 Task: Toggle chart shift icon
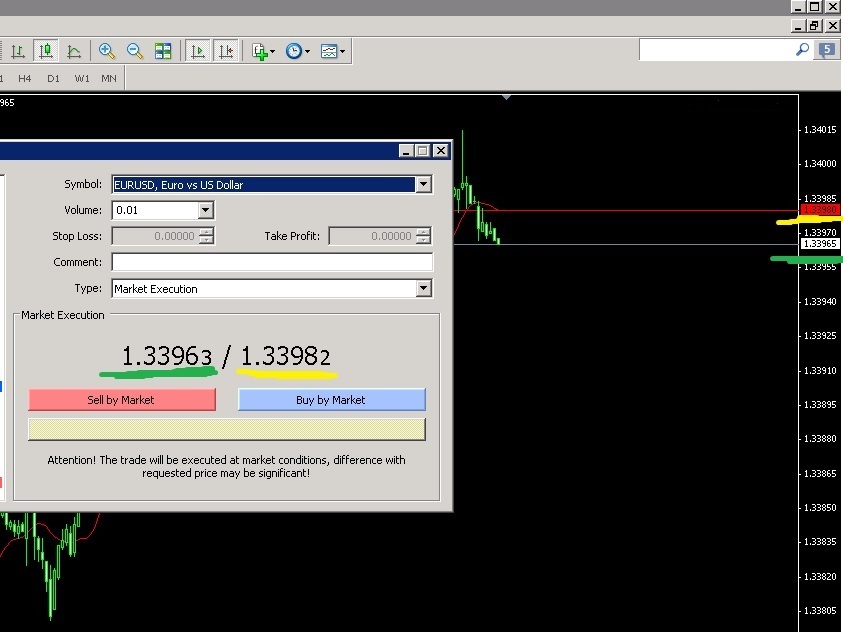click(226, 51)
